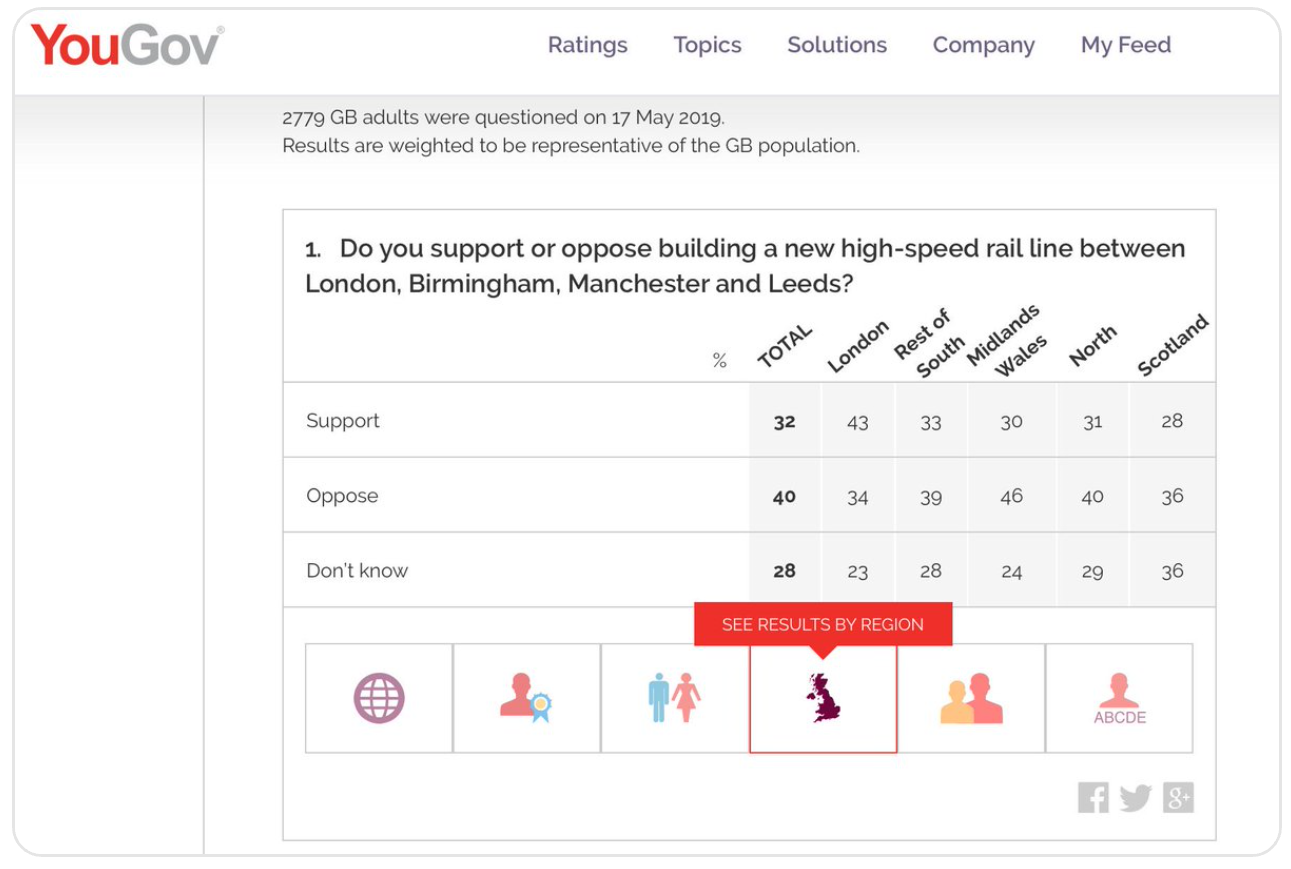Go to My Feed
The width and height of the screenshot is (1291, 869).
pyautogui.click(x=1125, y=45)
